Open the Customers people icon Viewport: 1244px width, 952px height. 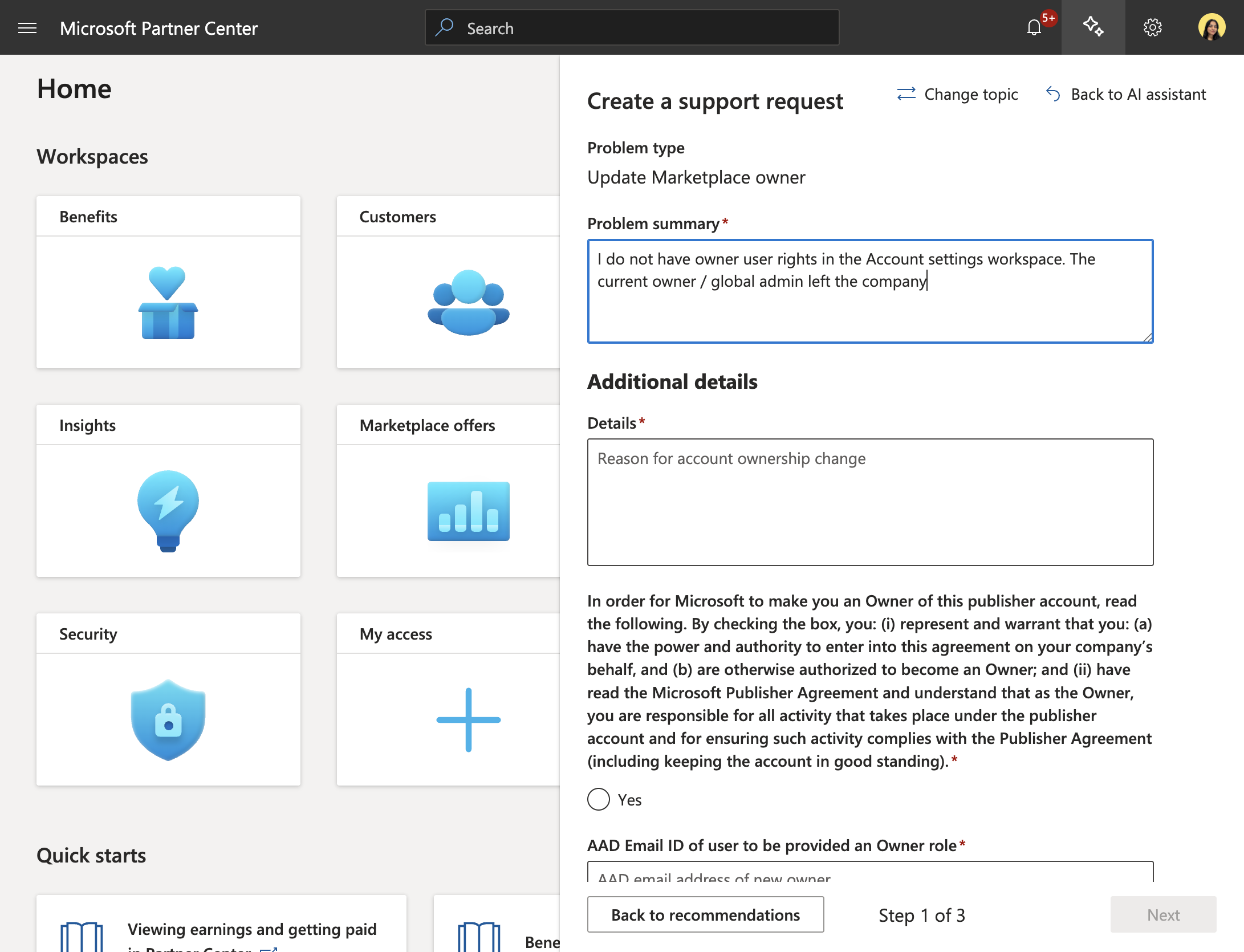point(468,303)
